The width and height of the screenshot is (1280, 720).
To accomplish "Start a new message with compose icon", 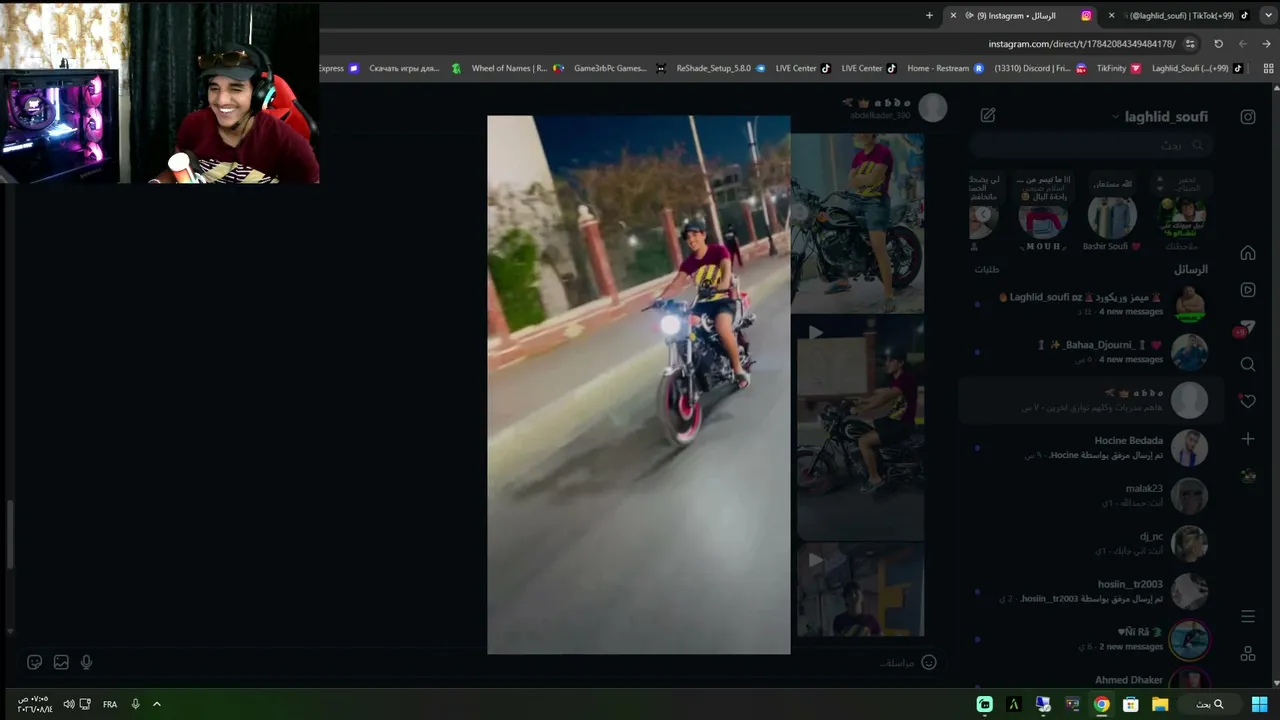I will (988, 115).
